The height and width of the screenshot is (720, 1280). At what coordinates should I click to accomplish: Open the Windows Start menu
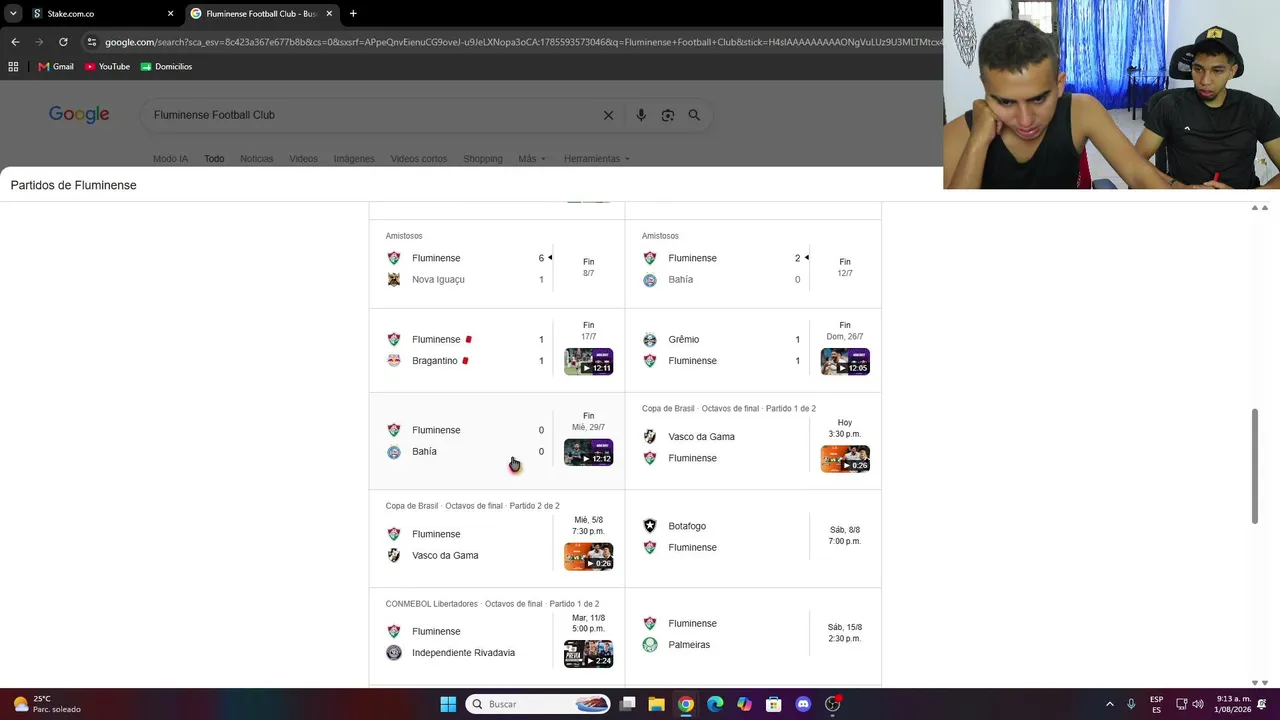[x=448, y=704]
